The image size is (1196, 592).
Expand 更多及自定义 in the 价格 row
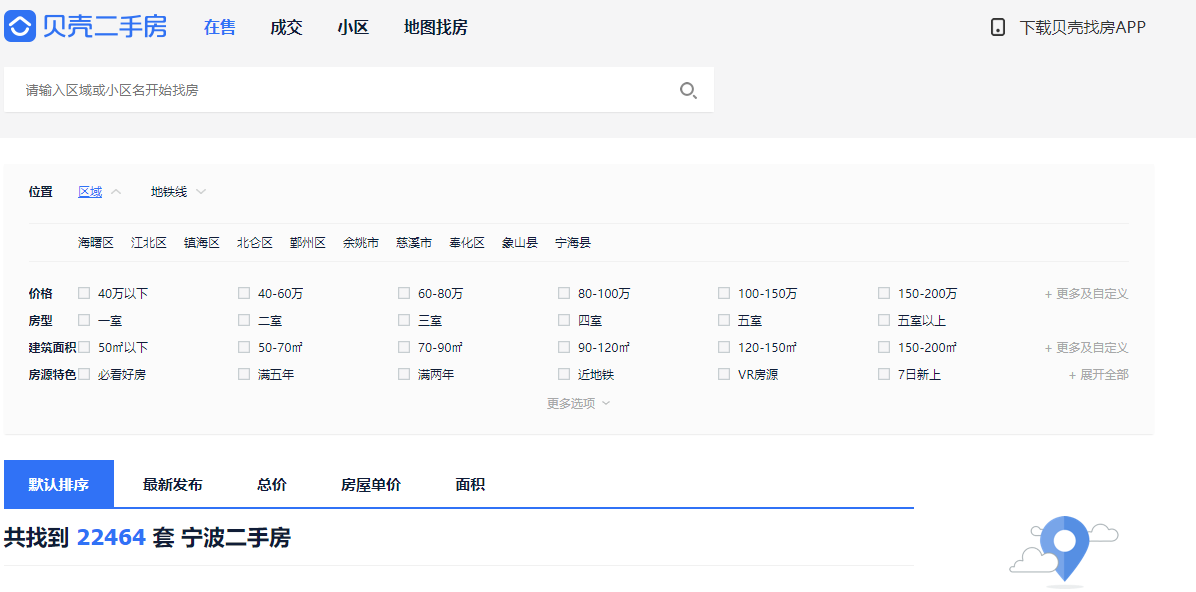click(x=1086, y=293)
